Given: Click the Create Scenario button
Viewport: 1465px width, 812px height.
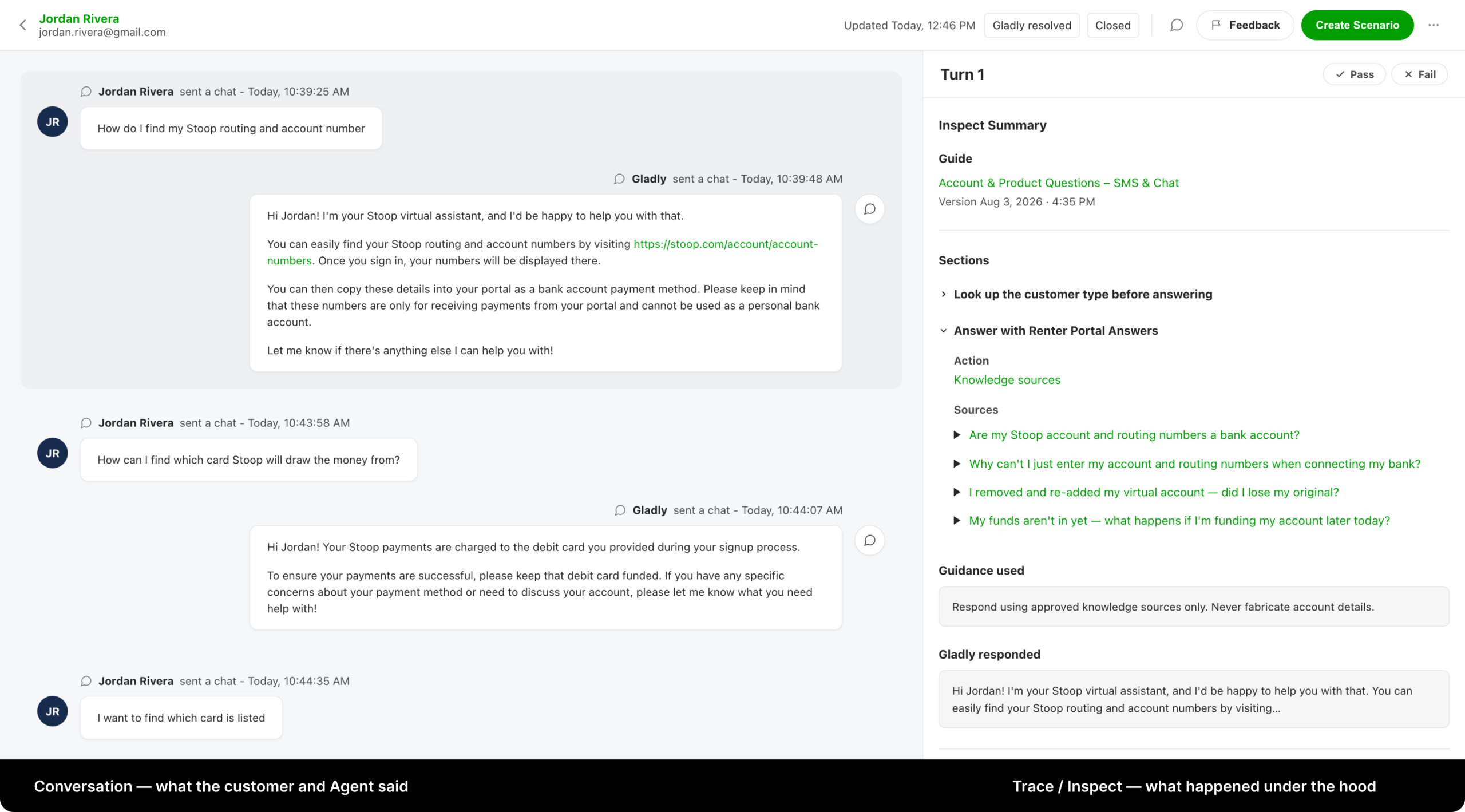Looking at the screenshot, I should tap(1357, 25).
